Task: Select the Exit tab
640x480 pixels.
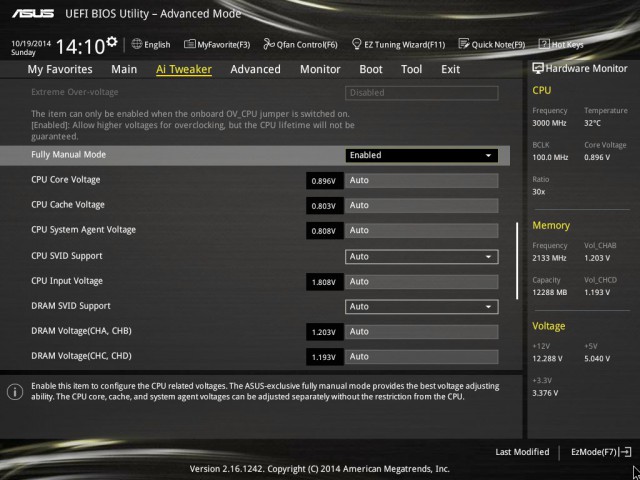Action: point(451,69)
